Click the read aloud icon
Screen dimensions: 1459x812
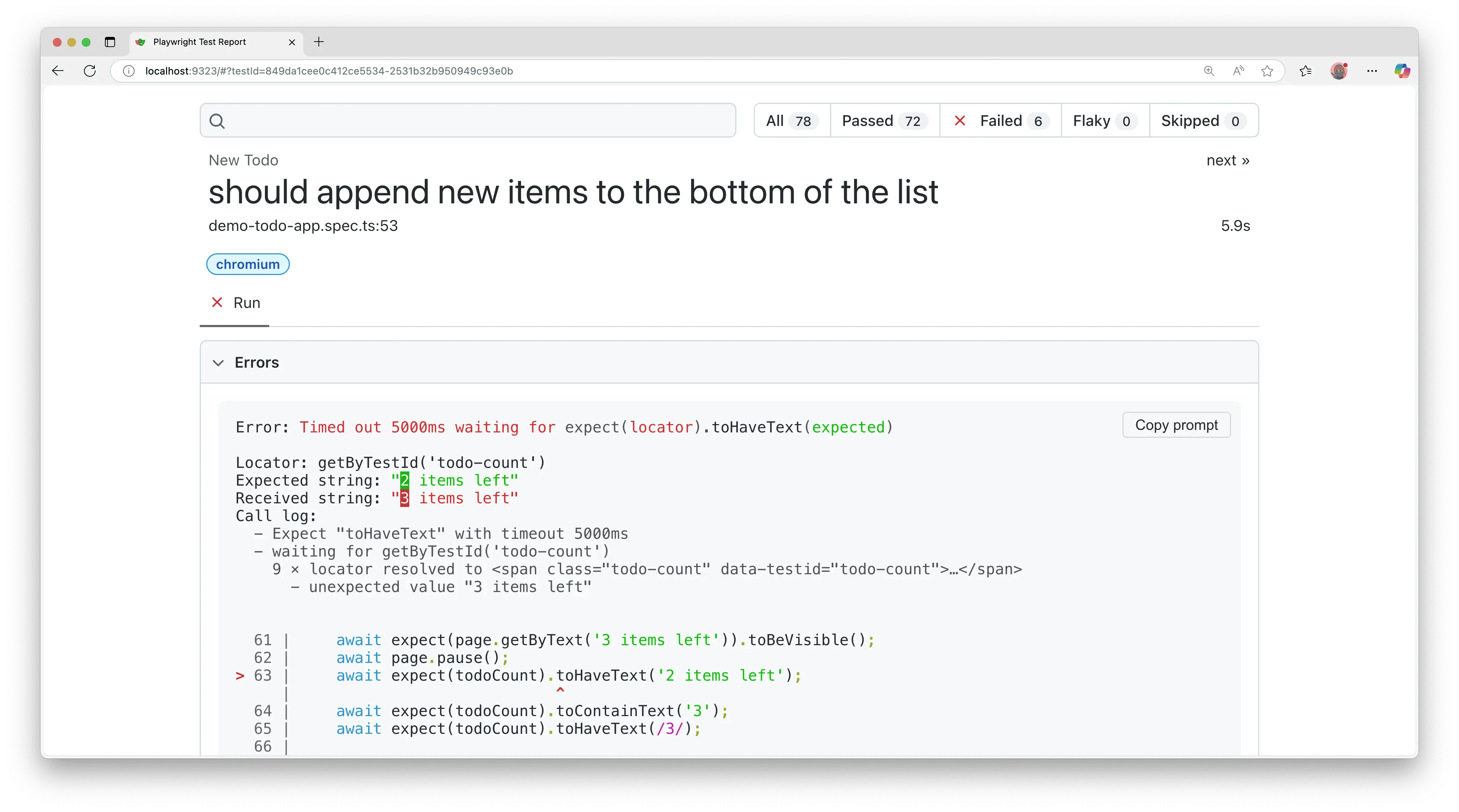[1238, 71]
